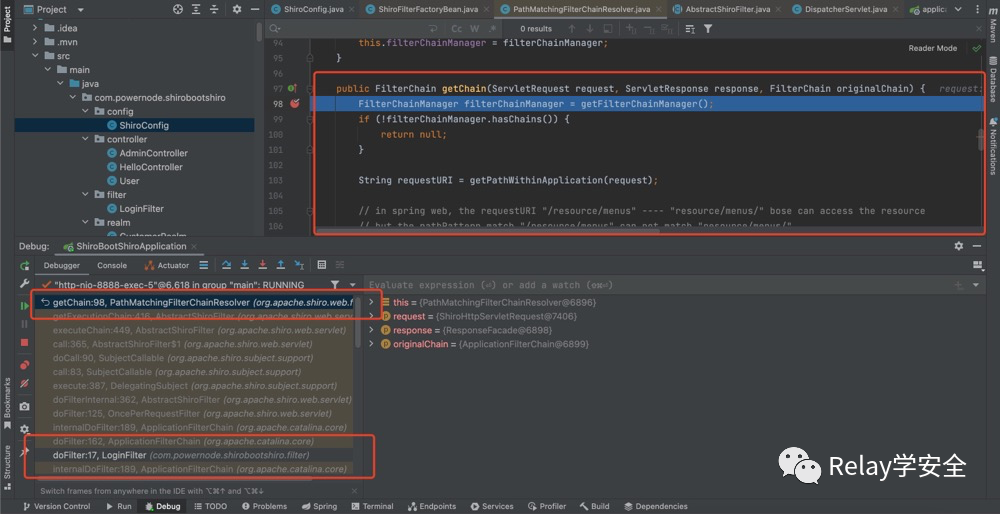
Task: Open editor tabs overflow chevron dropdown
Action: 958,10
